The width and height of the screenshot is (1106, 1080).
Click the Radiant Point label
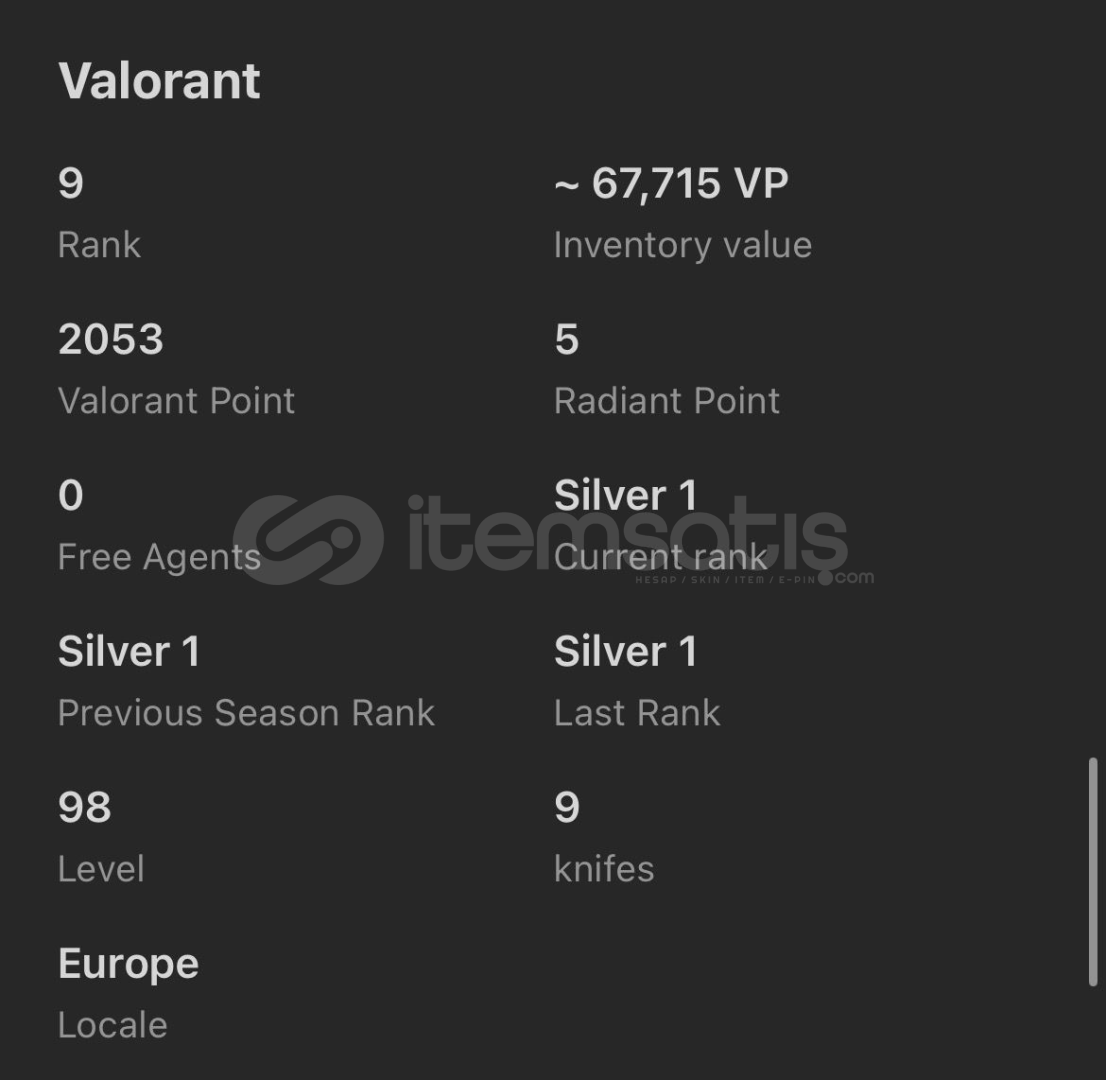click(x=666, y=401)
